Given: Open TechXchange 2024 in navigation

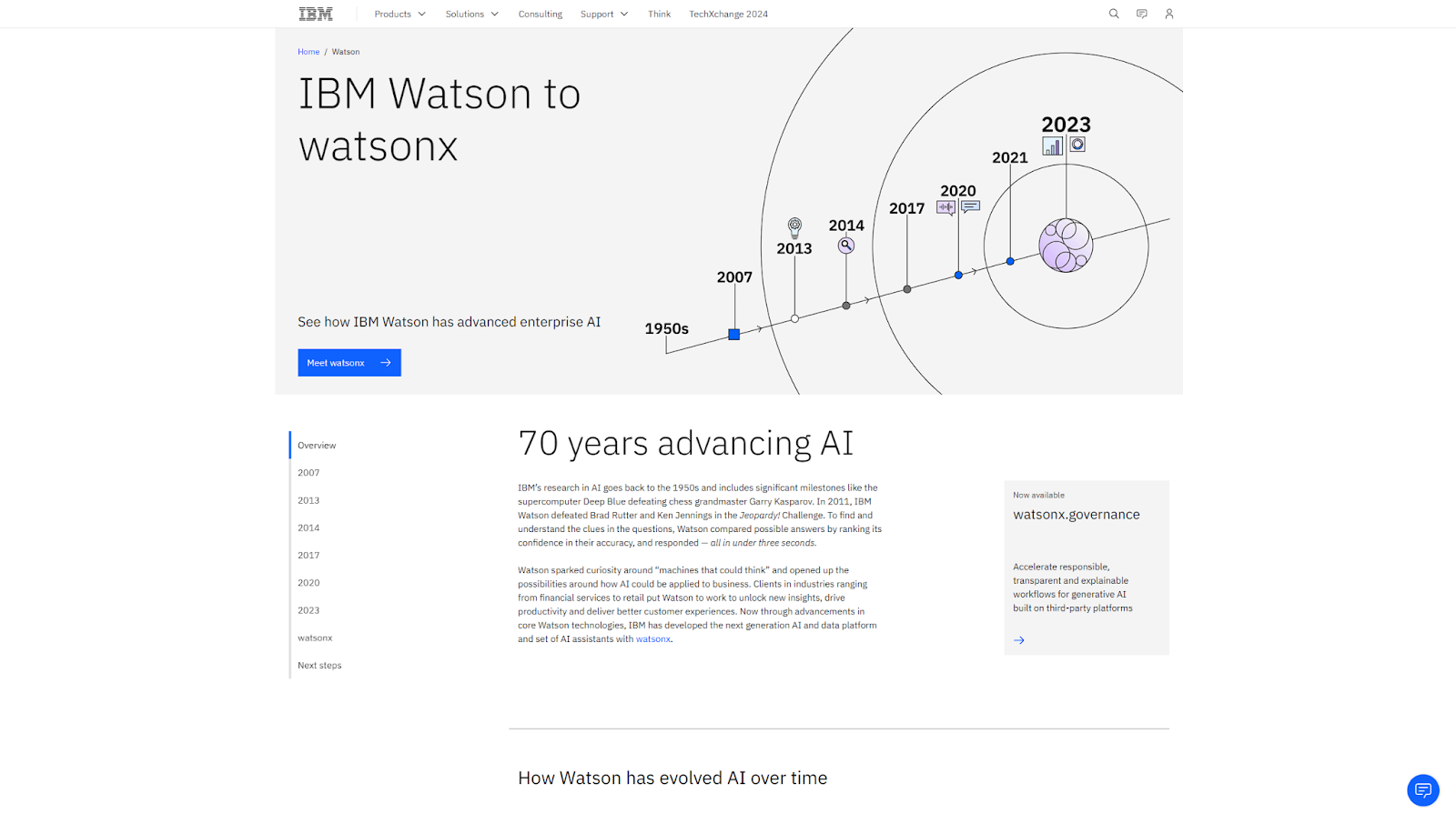Looking at the screenshot, I should (728, 14).
